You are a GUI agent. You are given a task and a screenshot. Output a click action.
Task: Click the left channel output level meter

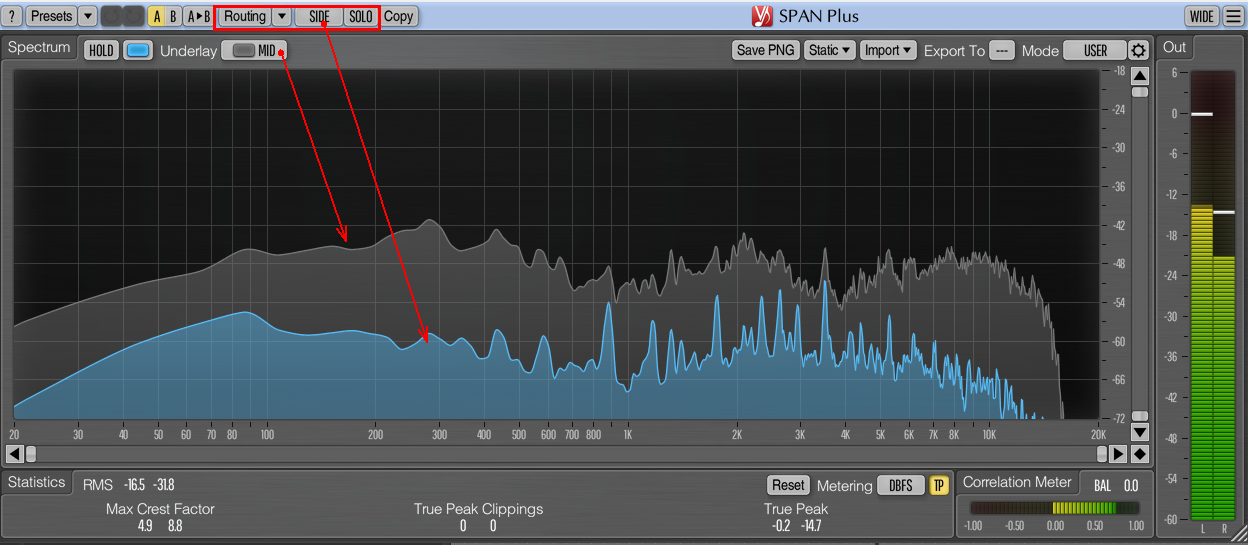point(1201,295)
